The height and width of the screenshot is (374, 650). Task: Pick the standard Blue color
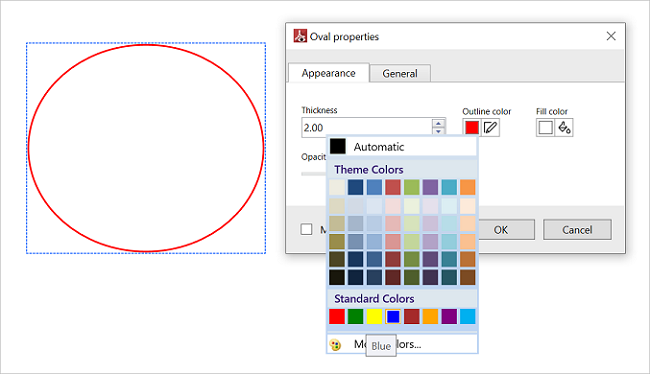tap(393, 316)
